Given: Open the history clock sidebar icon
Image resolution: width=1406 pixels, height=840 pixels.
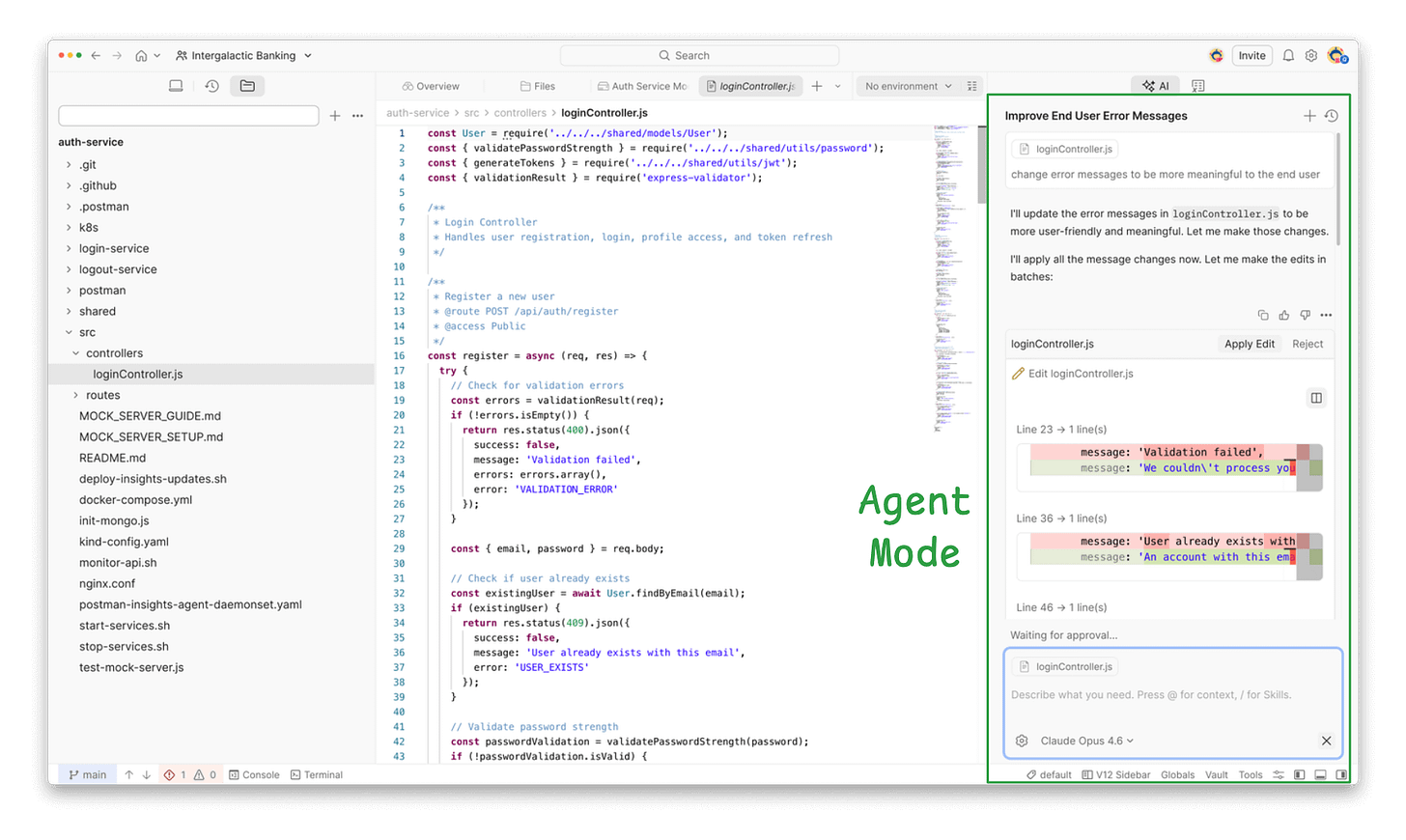Looking at the screenshot, I should click(211, 86).
